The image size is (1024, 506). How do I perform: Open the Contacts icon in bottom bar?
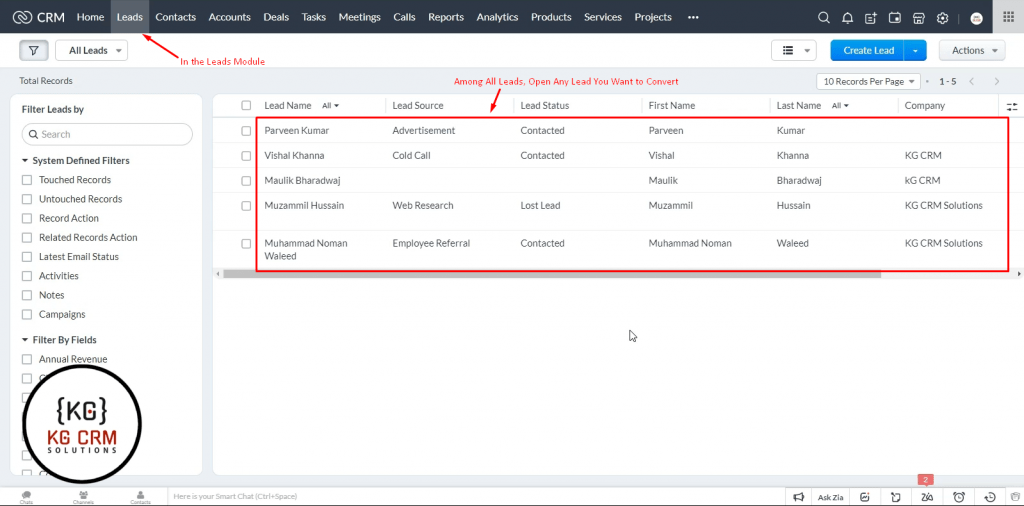coord(140,497)
